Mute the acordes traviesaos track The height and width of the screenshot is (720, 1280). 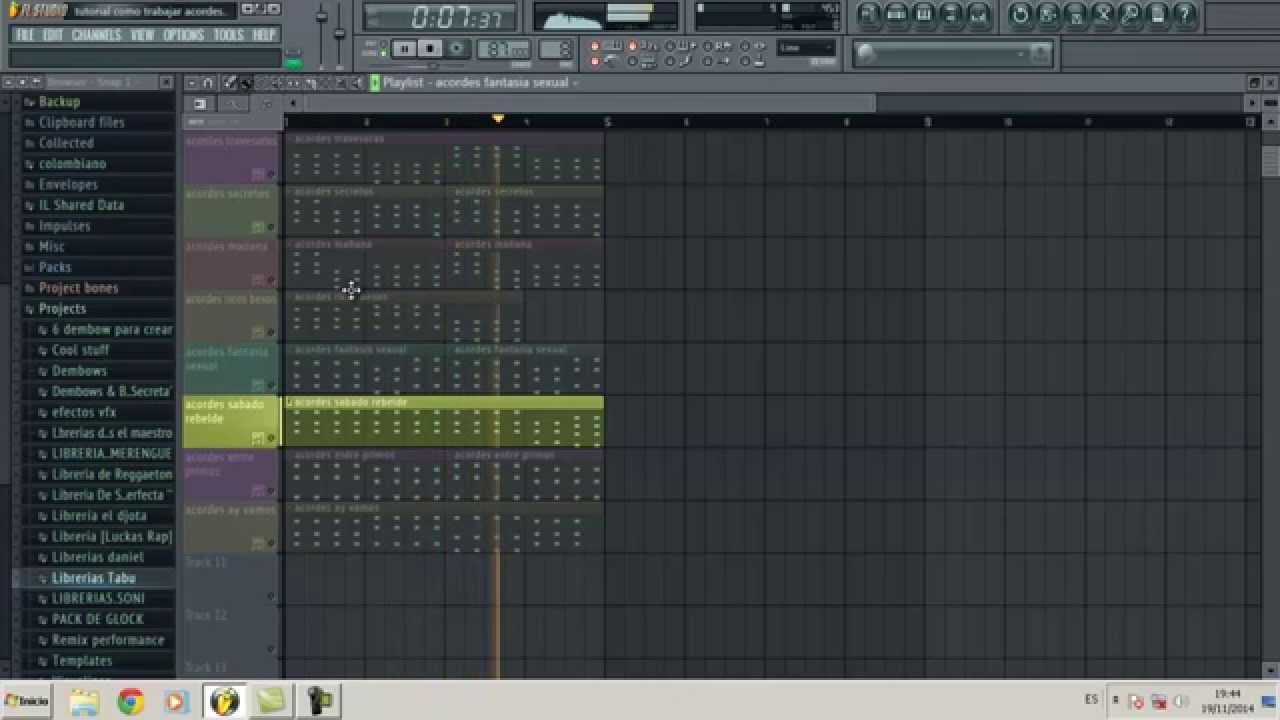(x=271, y=174)
